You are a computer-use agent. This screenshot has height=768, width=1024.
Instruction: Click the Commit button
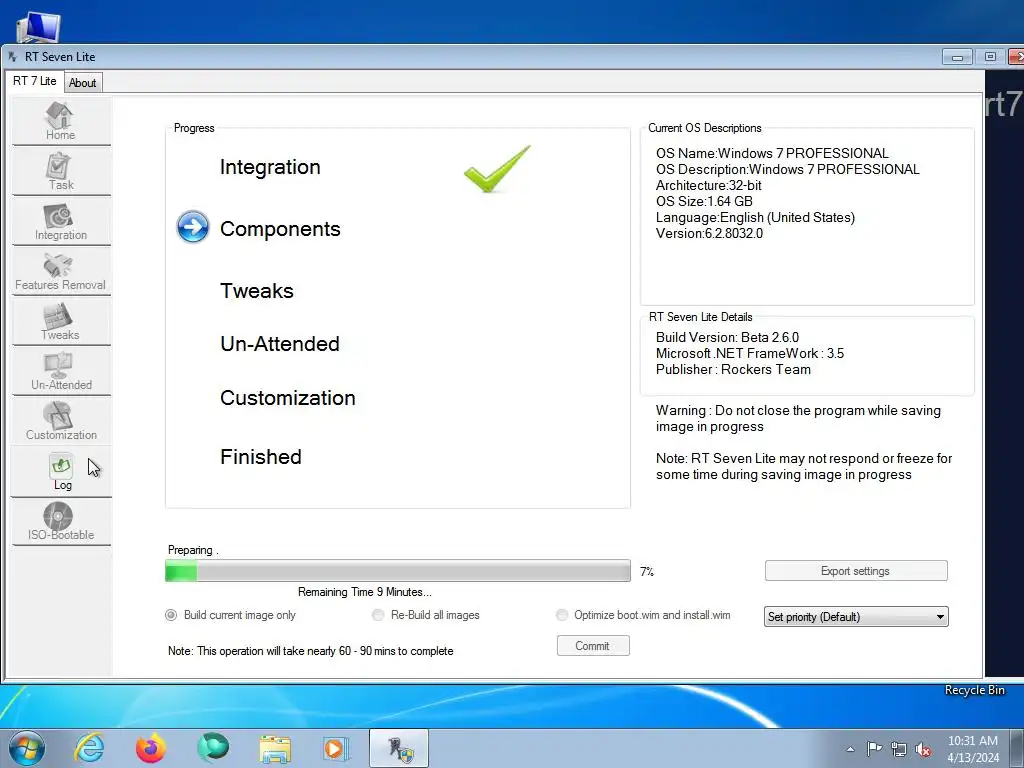coord(593,646)
